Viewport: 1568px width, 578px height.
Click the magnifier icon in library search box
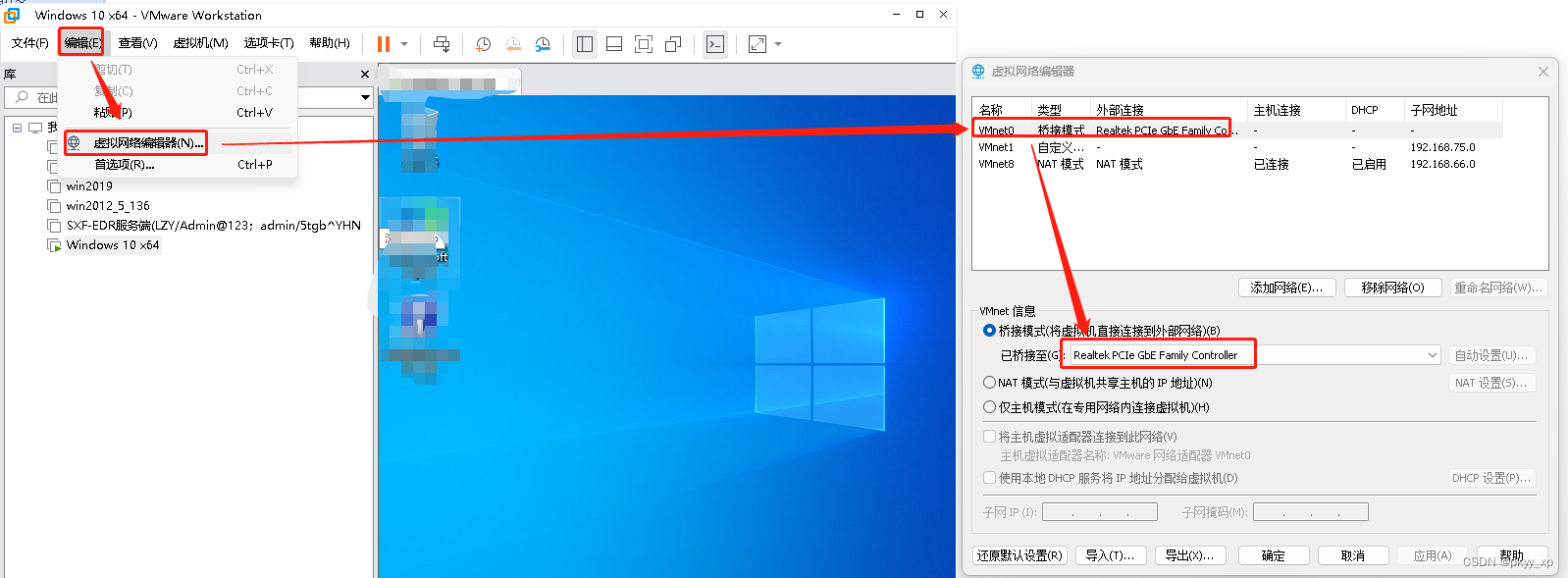(22, 97)
